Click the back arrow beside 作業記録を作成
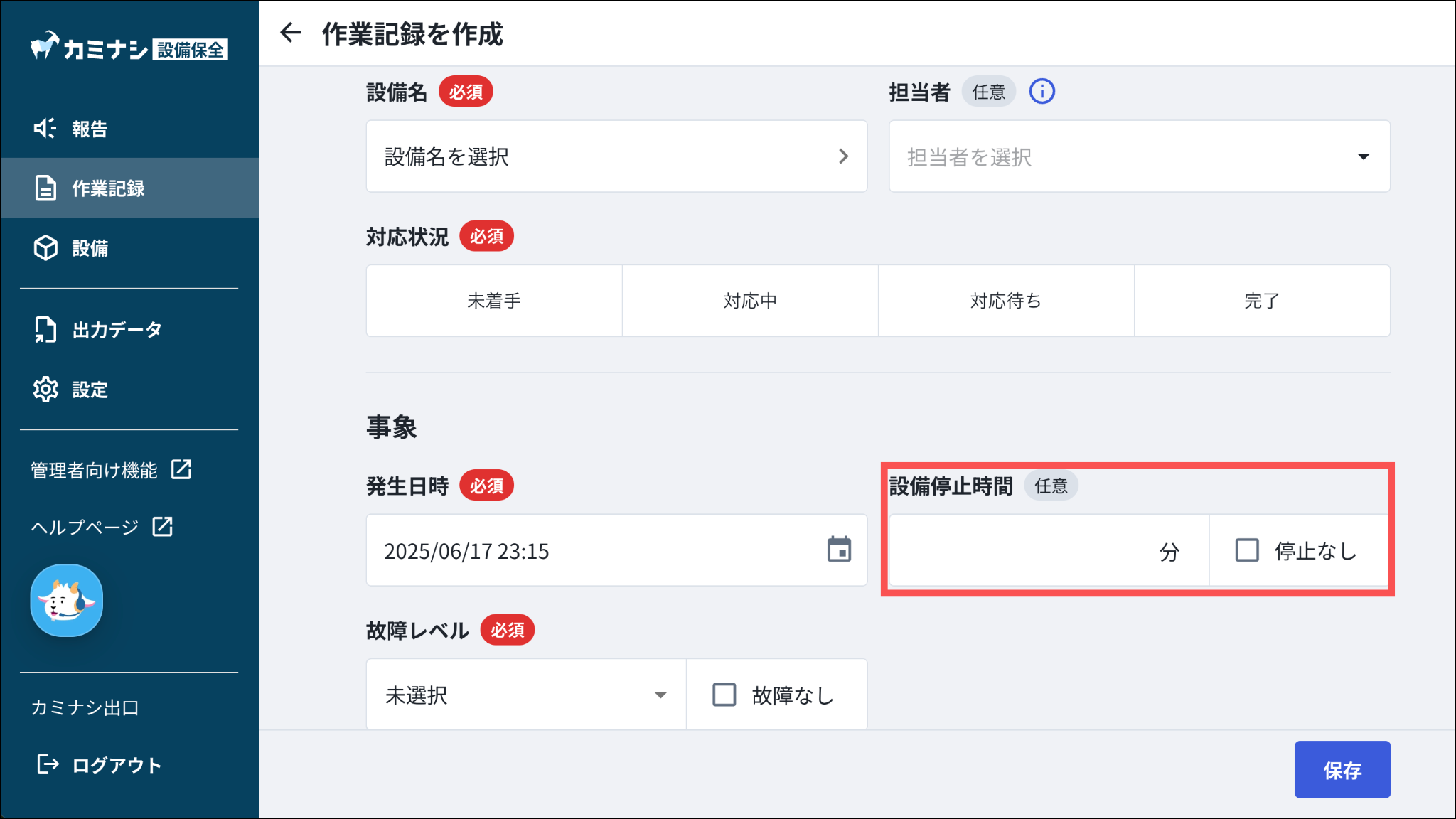Image resolution: width=1456 pixels, height=819 pixels. 290,33
